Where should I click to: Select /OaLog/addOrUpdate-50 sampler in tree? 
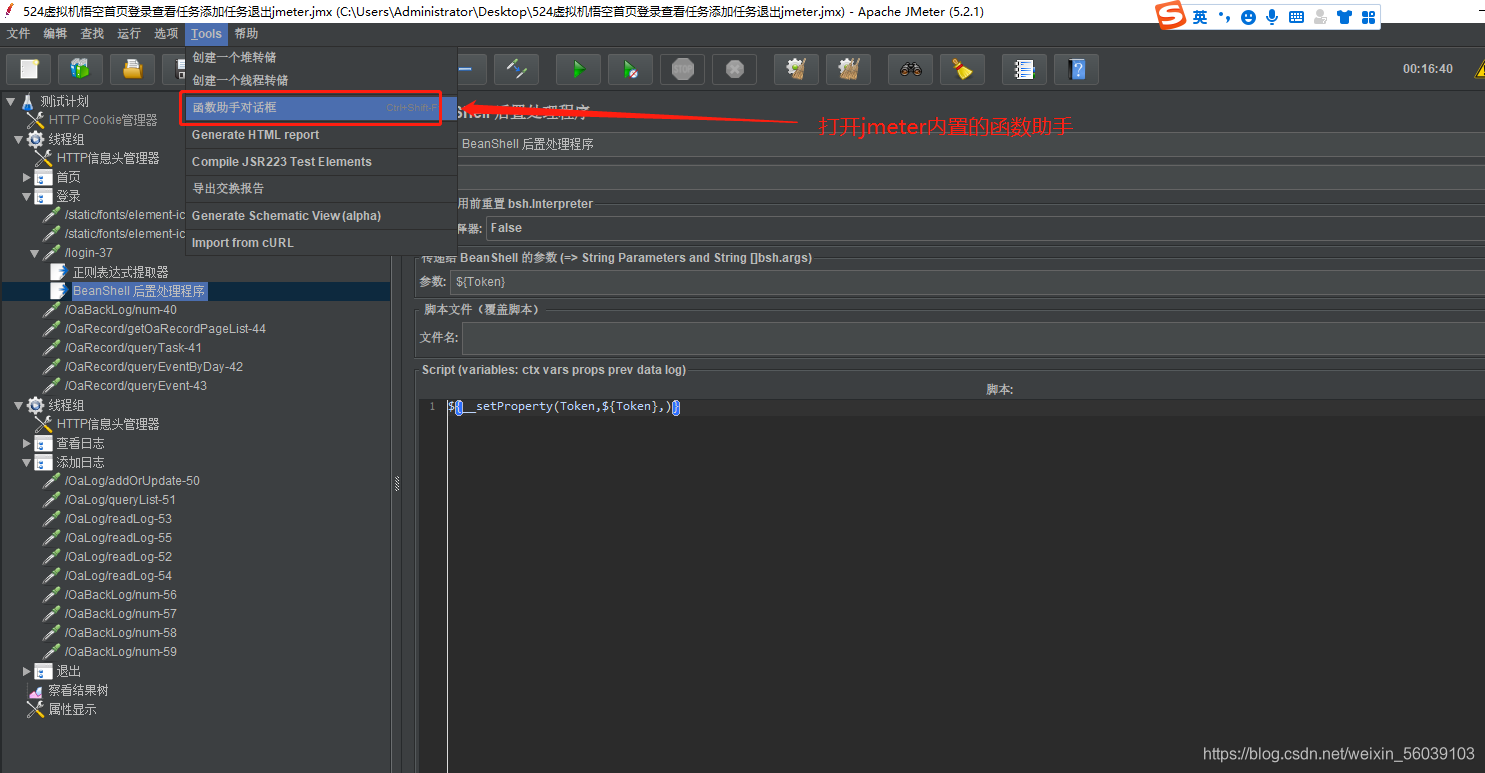click(132, 481)
